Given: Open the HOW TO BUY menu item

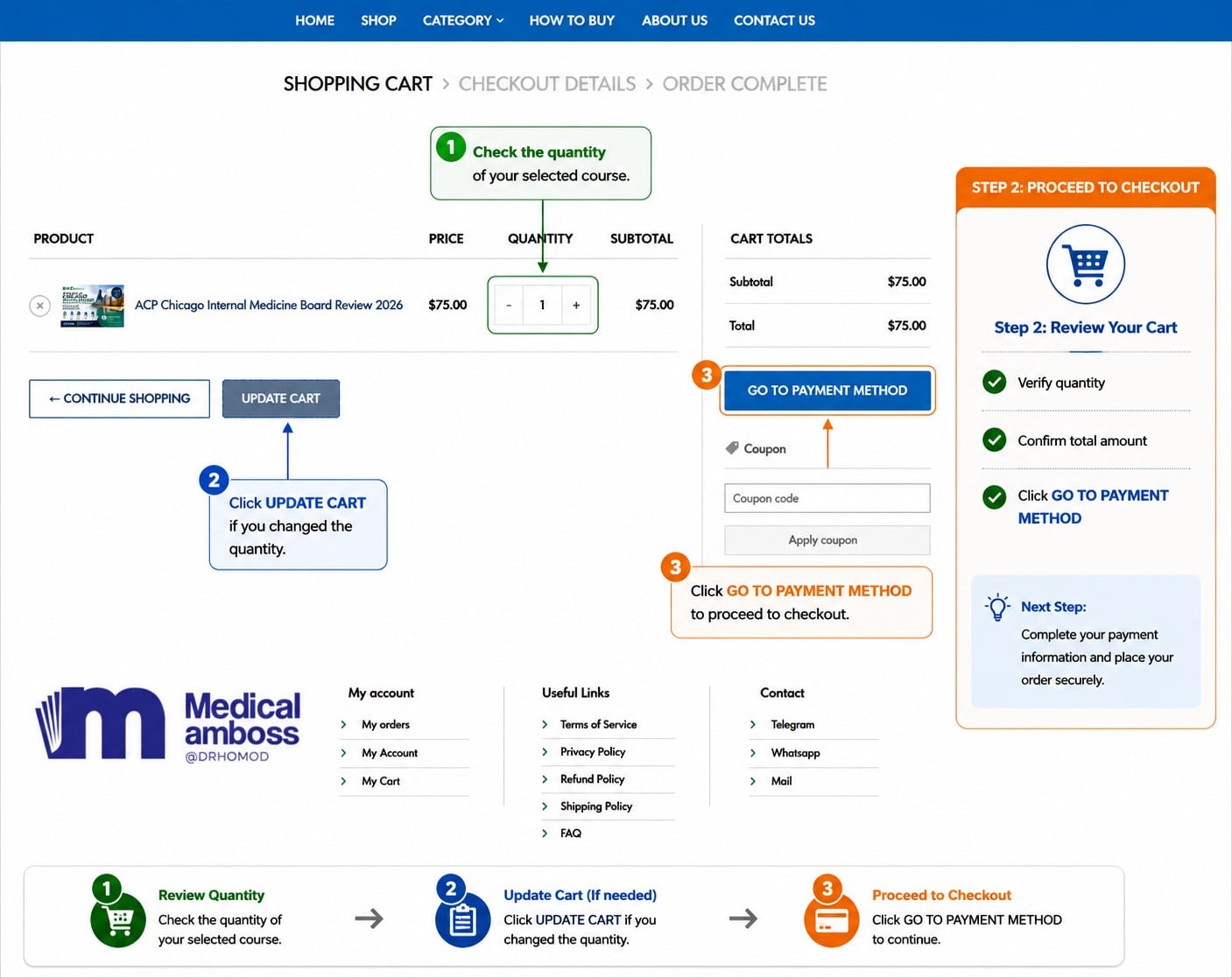Looking at the screenshot, I should tap(572, 20).
